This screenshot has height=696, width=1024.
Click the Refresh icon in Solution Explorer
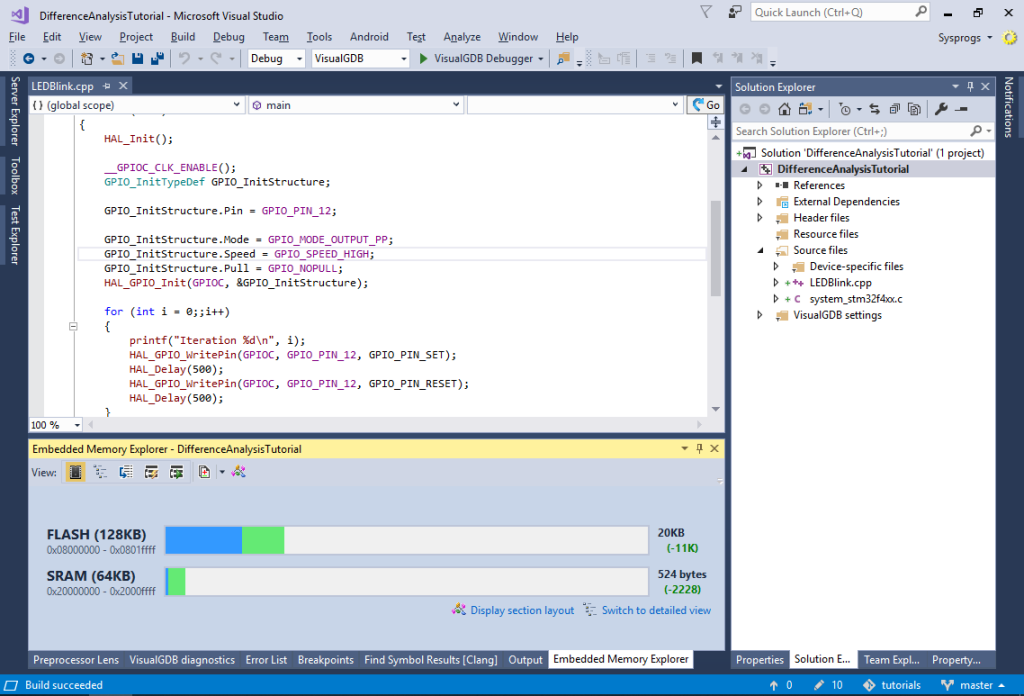coord(874,108)
